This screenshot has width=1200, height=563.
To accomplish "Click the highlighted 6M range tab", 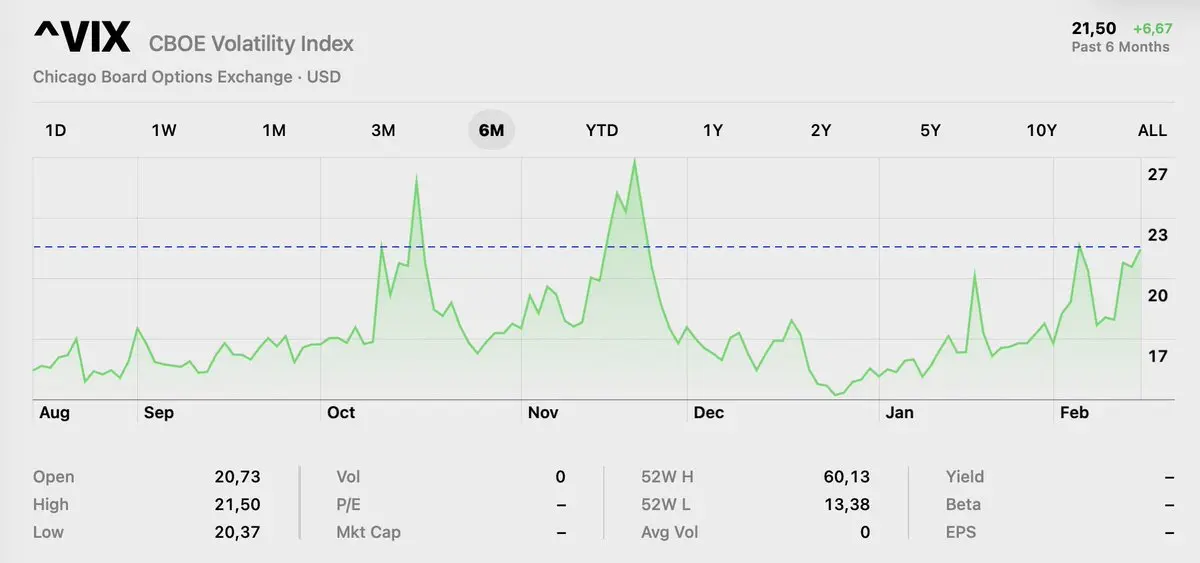I will point(491,130).
